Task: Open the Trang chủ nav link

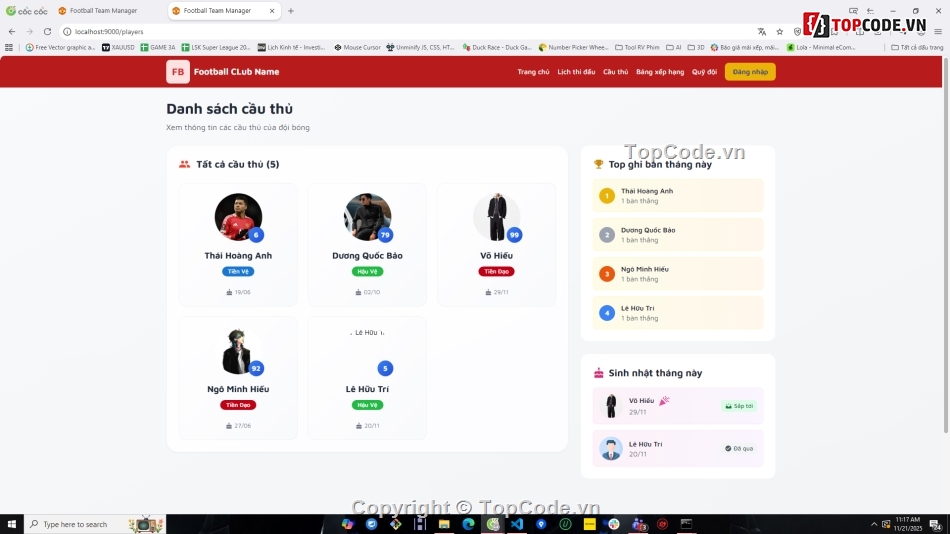Action: (x=533, y=72)
